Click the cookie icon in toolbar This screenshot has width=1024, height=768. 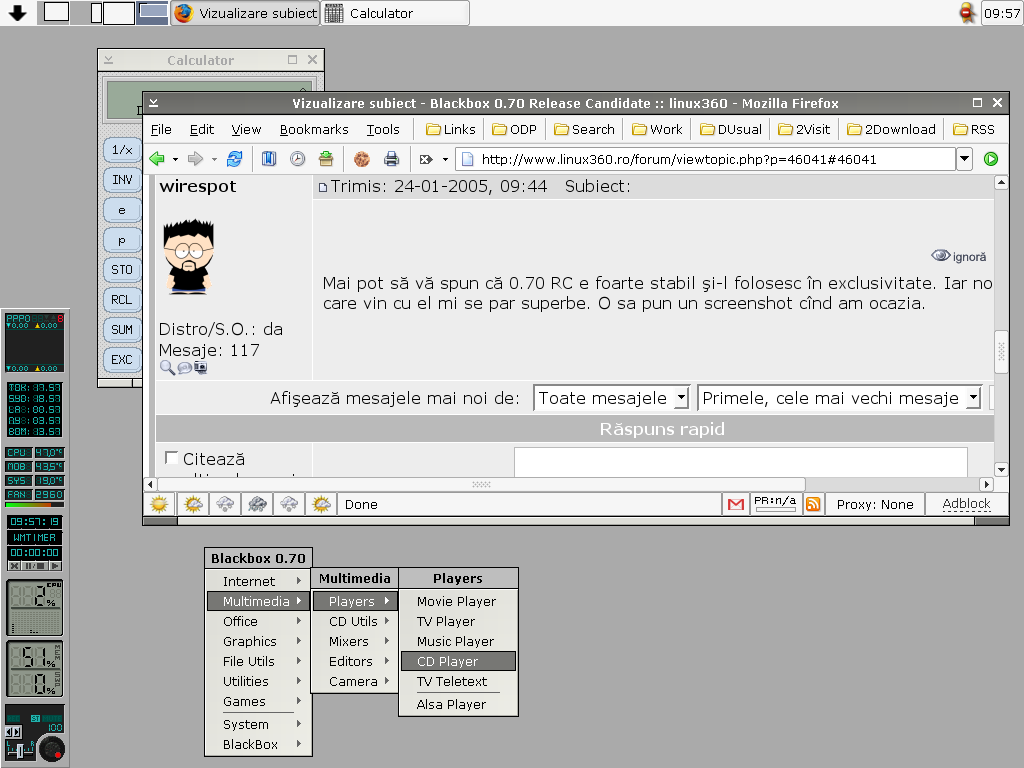point(361,159)
